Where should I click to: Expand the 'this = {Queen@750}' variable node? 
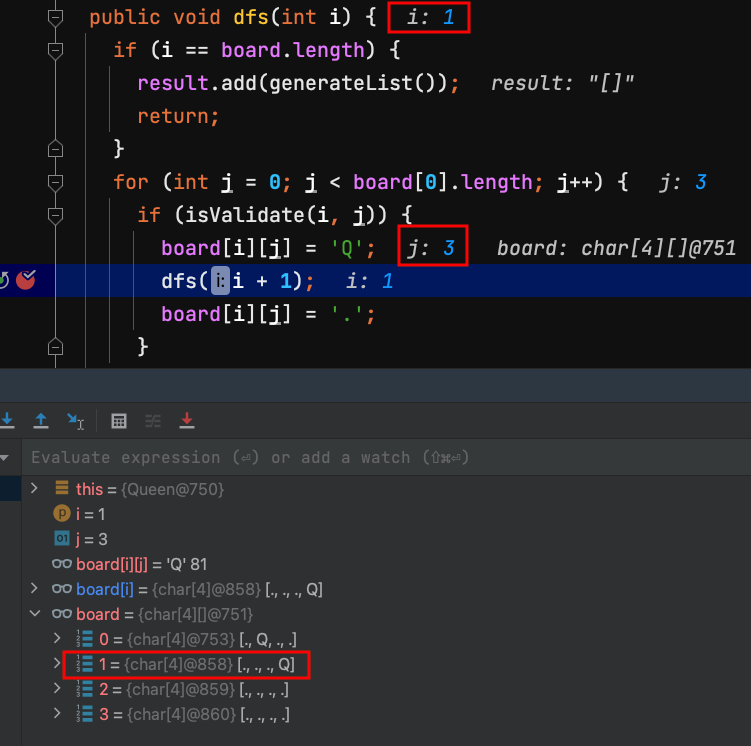tap(35, 488)
